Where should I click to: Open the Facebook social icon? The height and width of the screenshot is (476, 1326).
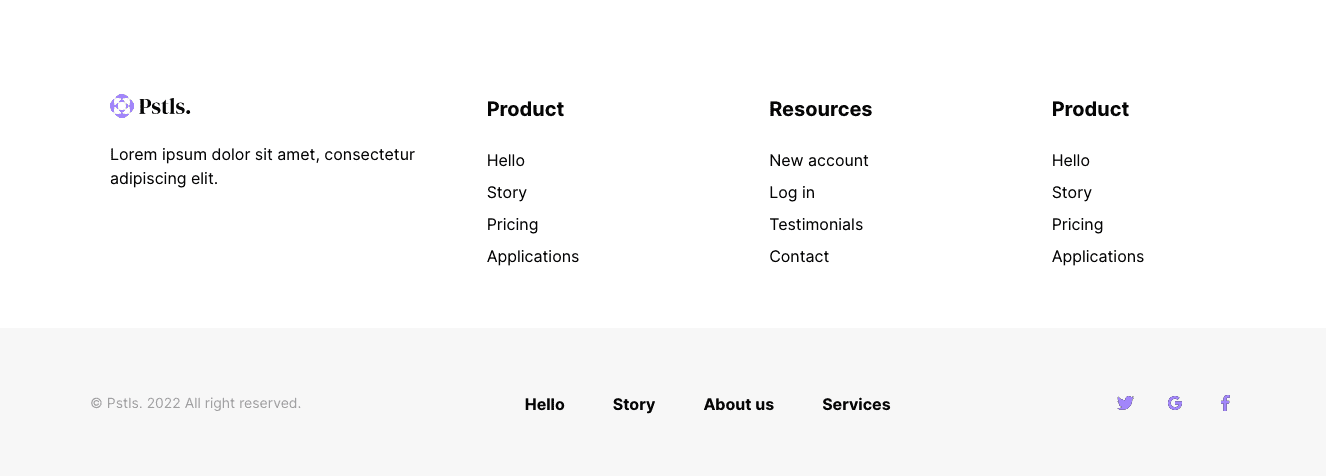tap(1225, 403)
